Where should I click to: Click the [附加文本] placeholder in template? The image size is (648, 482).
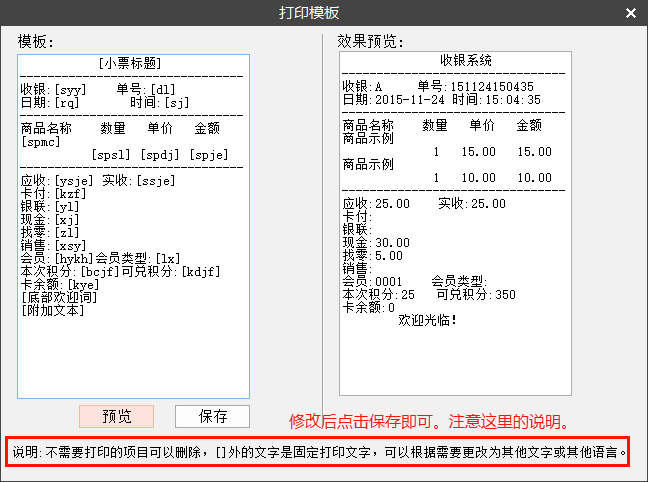pos(53,310)
